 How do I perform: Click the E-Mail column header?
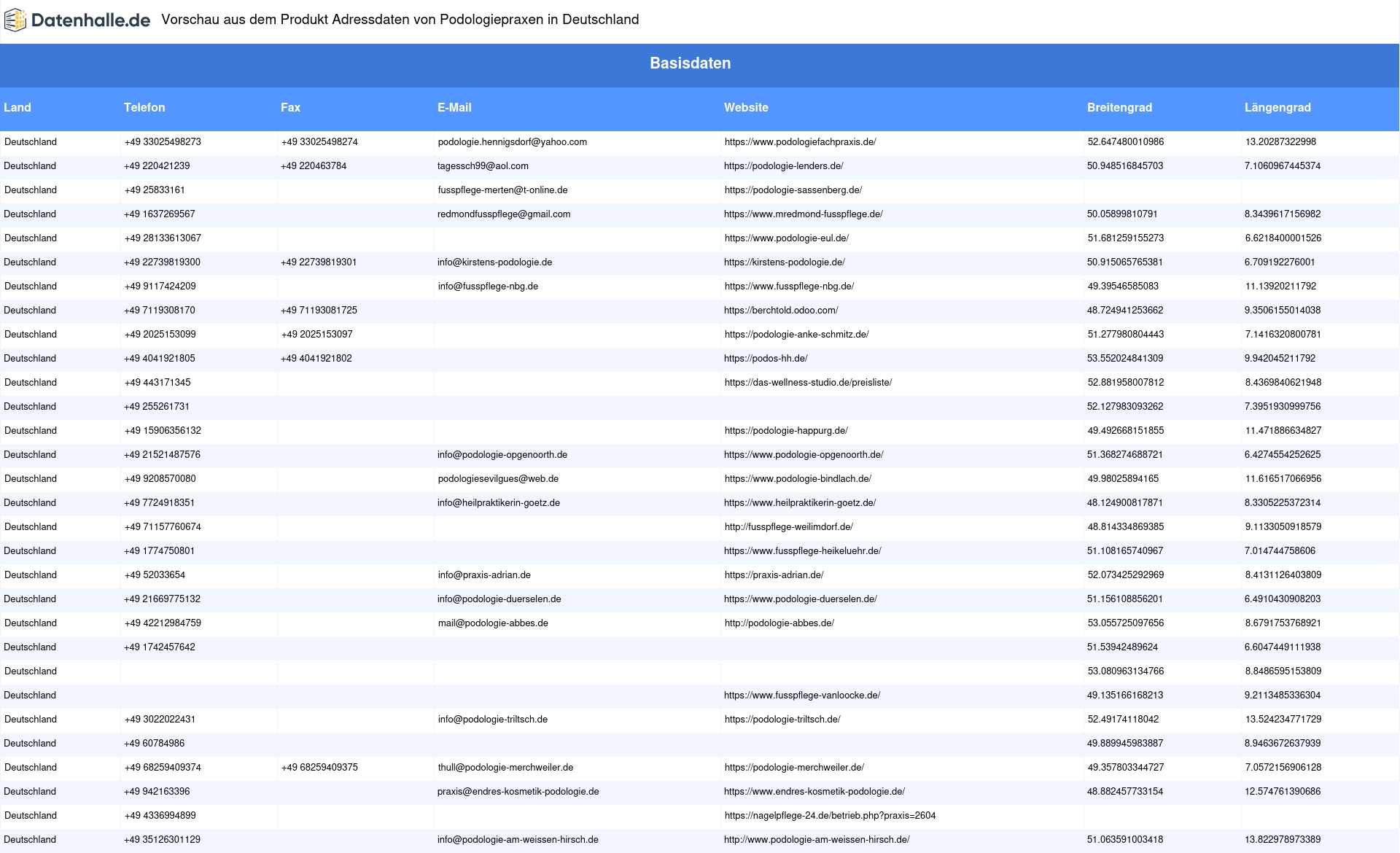[454, 107]
